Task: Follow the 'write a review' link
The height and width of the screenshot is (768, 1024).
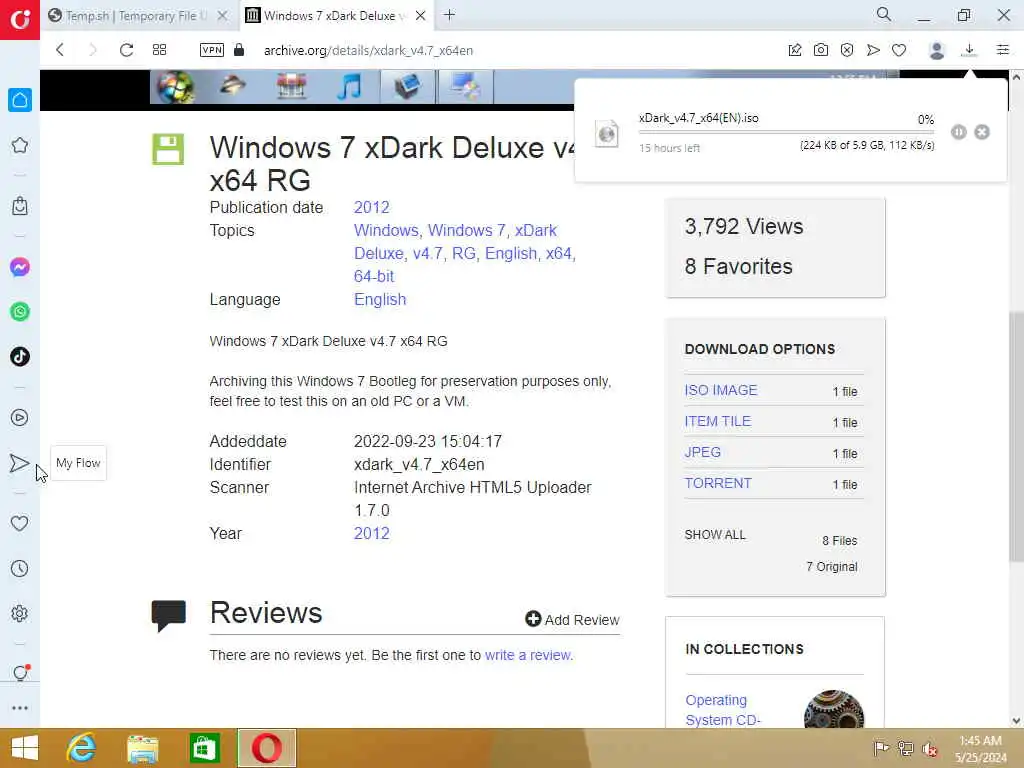Action: [x=528, y=655]
